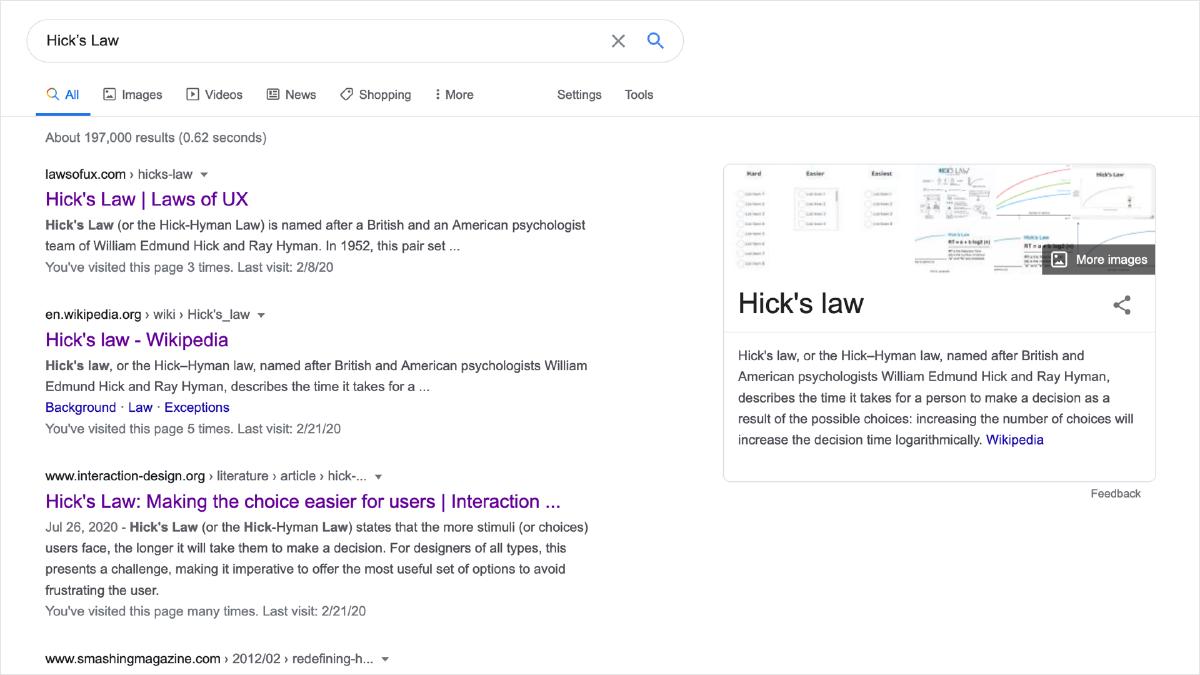Switch to the News tab
The image size is (1200, 675).
pos(291,95)
